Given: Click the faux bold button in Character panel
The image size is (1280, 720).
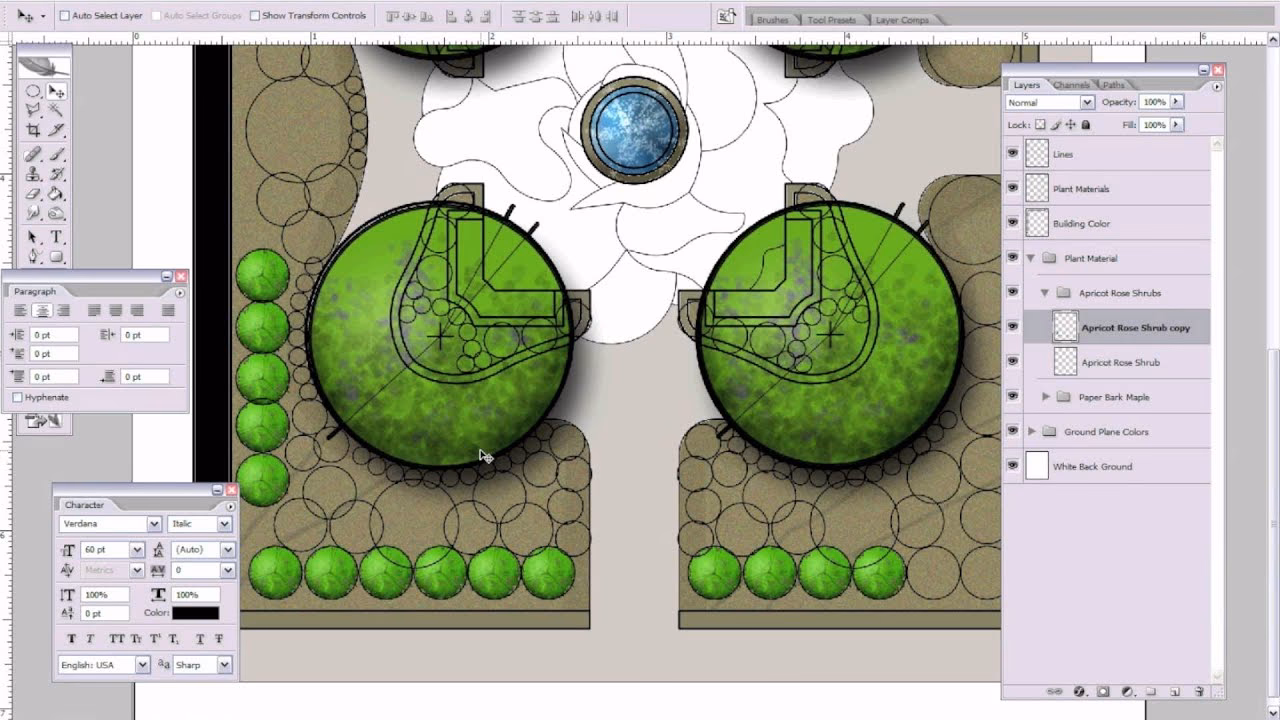Looking at the screenshot, I should click(x=72, y=638).
